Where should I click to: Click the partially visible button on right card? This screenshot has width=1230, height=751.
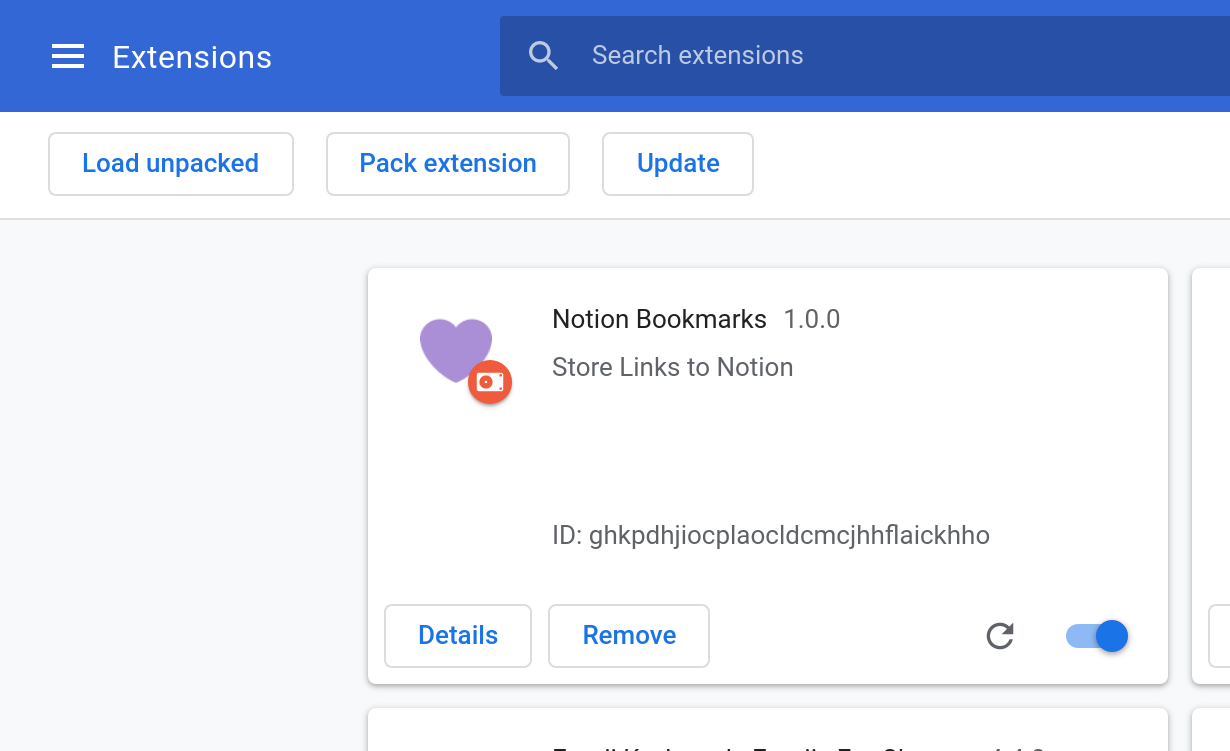[x=1219, y=636]
